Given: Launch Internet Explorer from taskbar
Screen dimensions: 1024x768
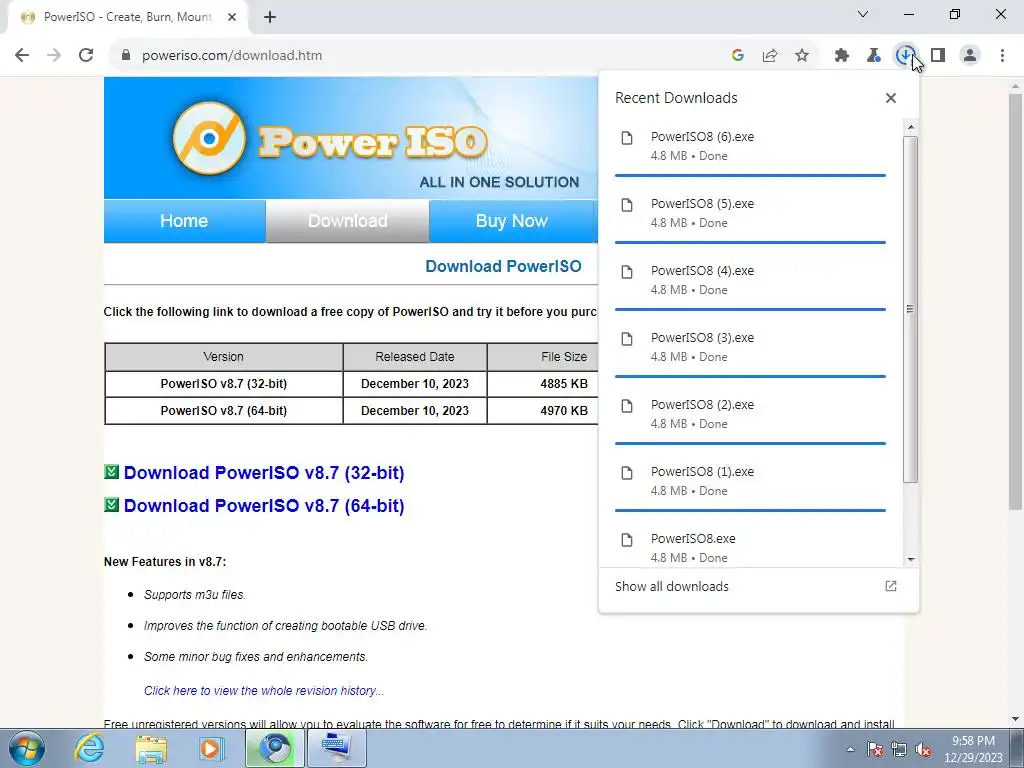Looking at the screenshot, I should [x=89, y=748].
